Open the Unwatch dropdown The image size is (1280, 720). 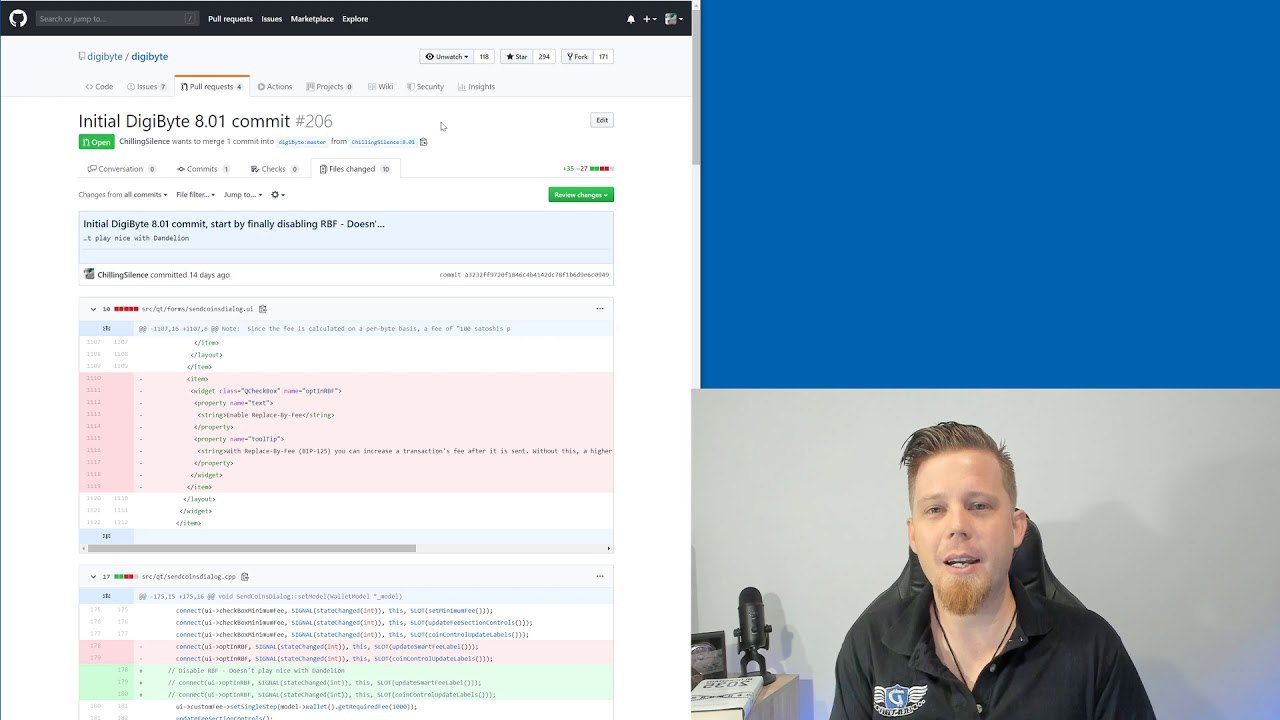446,57
